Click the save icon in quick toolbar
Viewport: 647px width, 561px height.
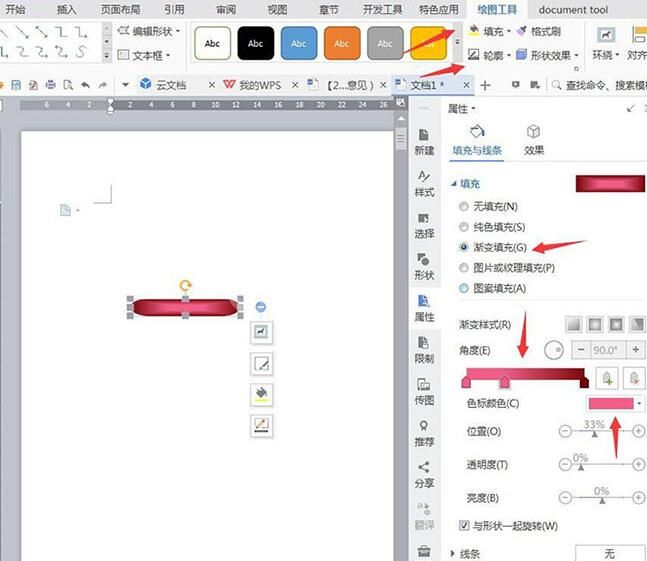point(16,85)
